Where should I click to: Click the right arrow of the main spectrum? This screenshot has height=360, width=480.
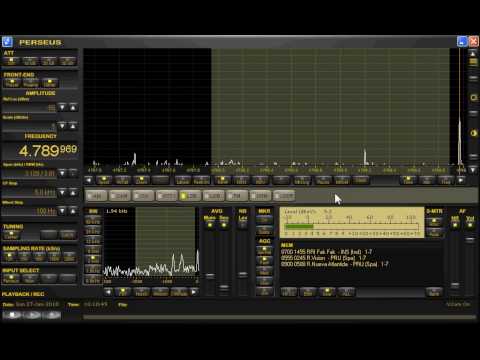tap(461, 180)
